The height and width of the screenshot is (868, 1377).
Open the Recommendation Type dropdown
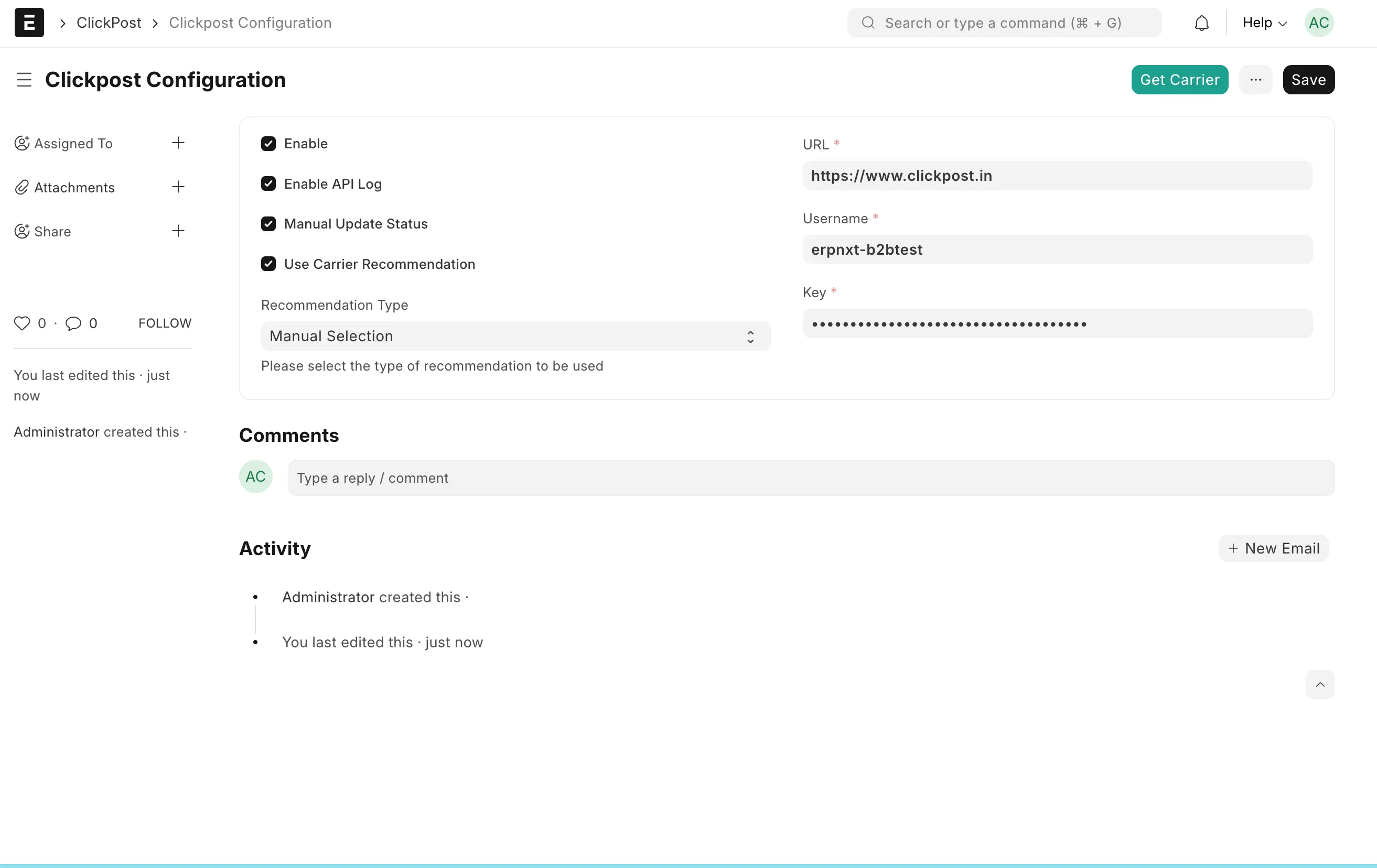516,336
